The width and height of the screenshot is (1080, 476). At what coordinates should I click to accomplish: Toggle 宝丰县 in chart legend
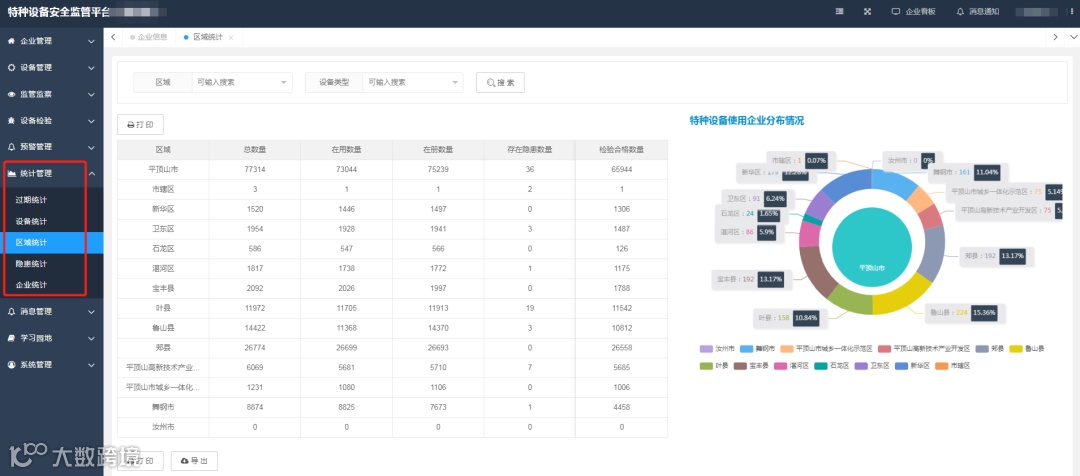click(751, 366)
